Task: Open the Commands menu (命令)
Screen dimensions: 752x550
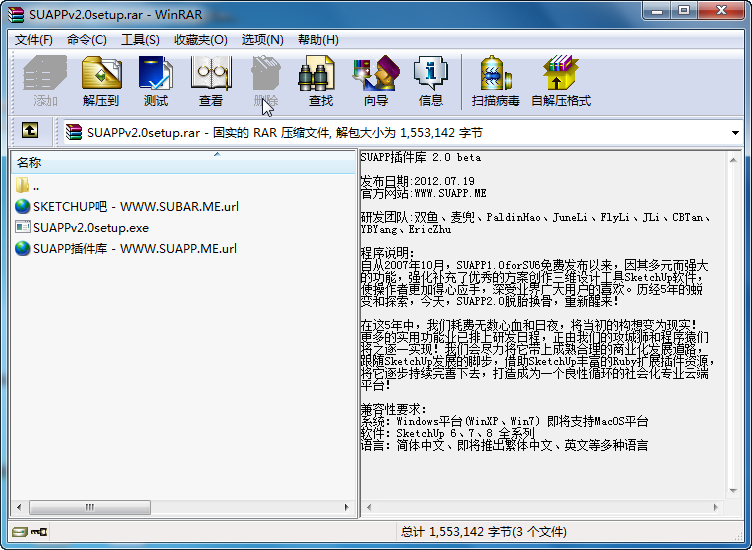Action: (87, 40)
